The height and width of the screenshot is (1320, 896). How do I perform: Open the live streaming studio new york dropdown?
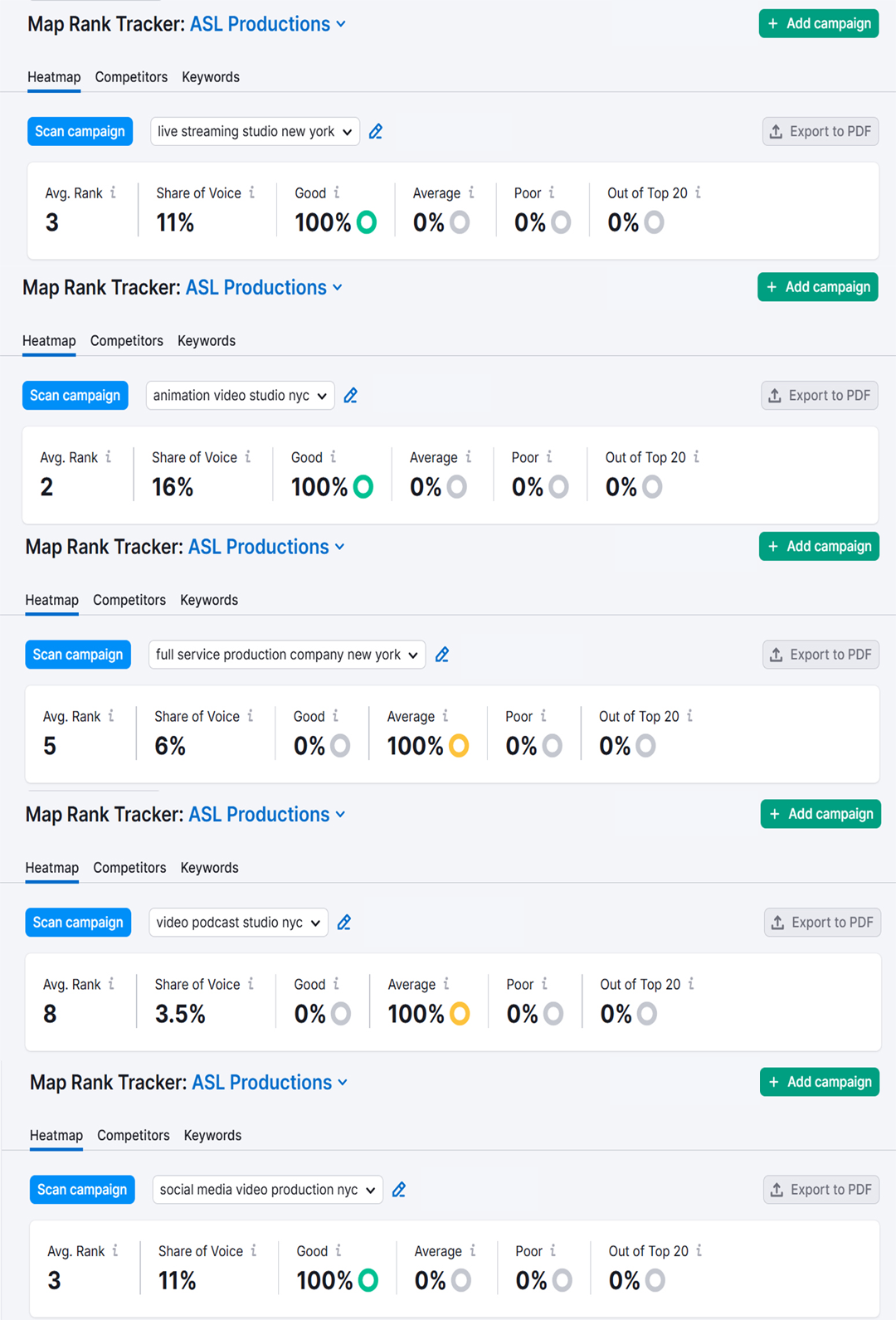point(255,132)
